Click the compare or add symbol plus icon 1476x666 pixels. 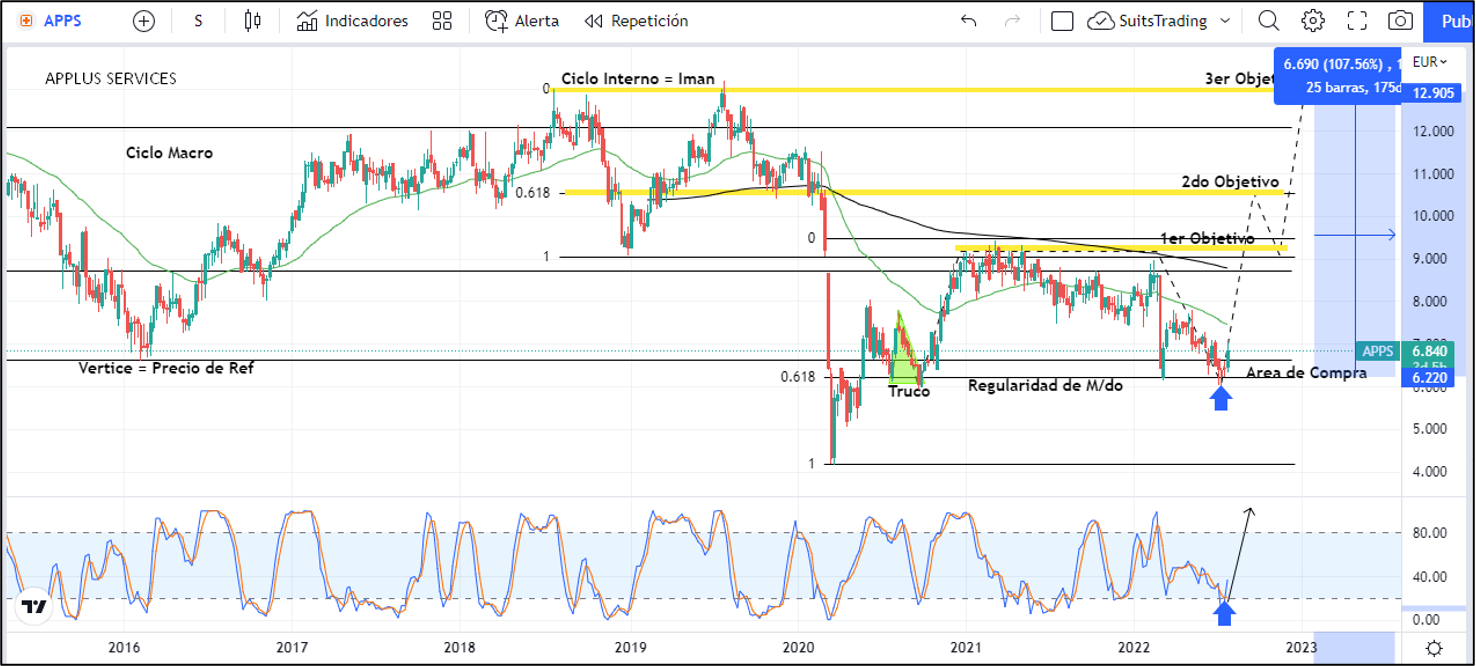pyautogui.click(x=144, y=21)
